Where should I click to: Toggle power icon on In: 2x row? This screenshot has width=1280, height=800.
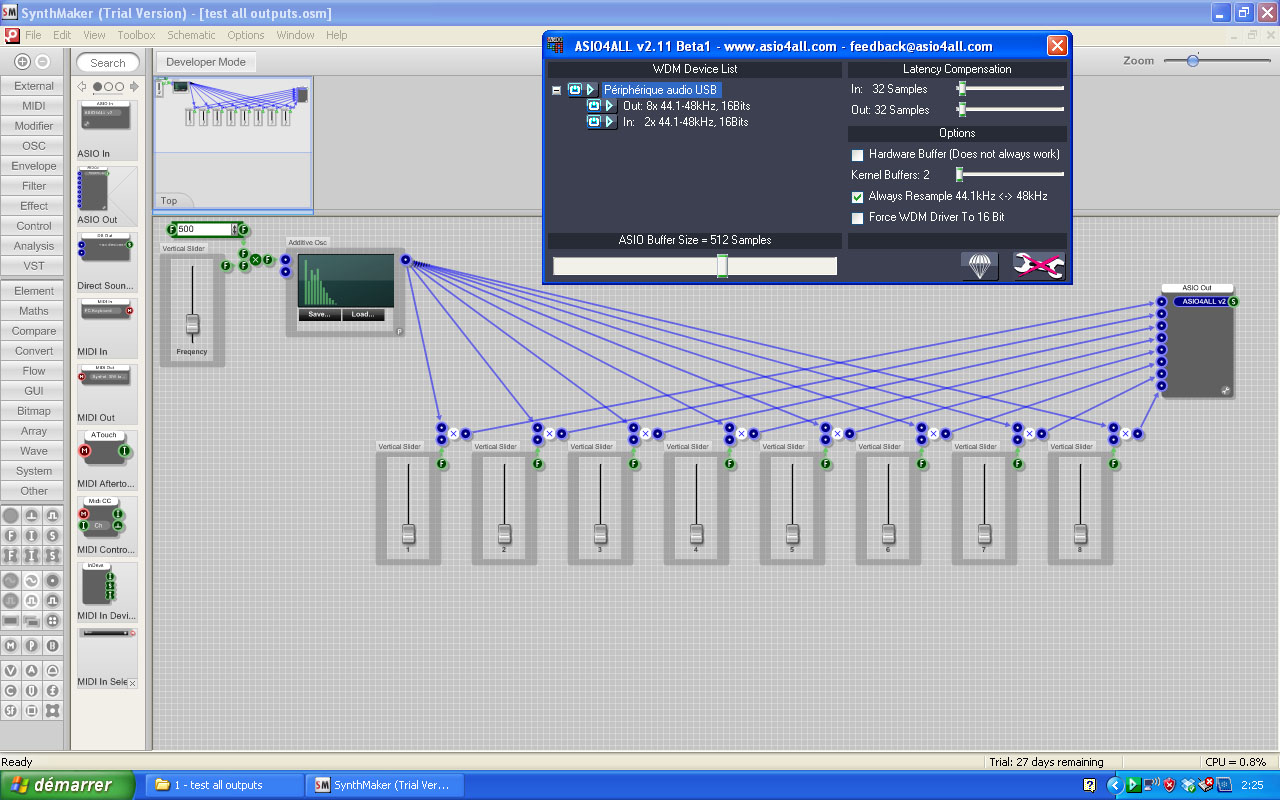pyautogui.click(x=594, y=122)
